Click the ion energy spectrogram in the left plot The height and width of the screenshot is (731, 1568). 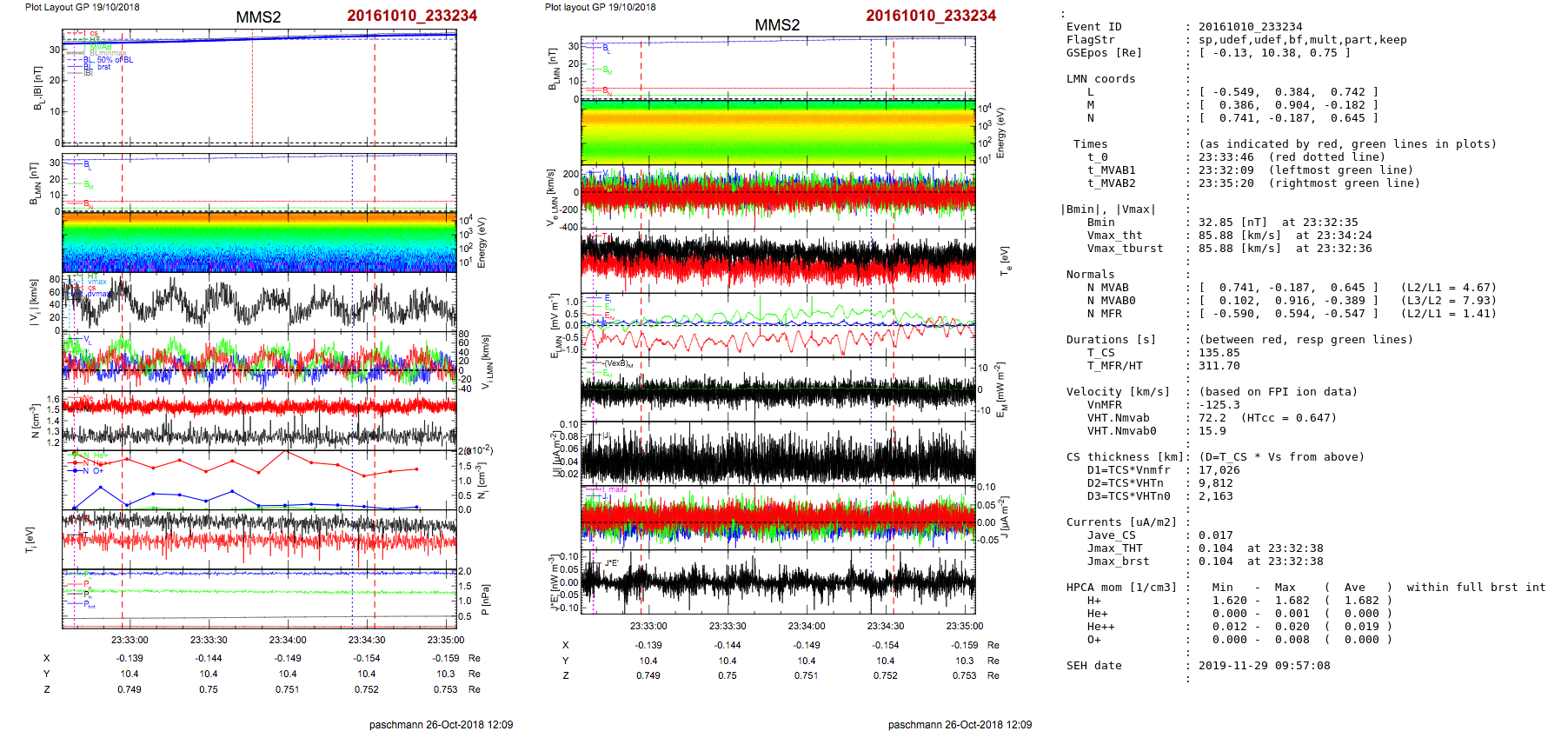pos(259,243)
